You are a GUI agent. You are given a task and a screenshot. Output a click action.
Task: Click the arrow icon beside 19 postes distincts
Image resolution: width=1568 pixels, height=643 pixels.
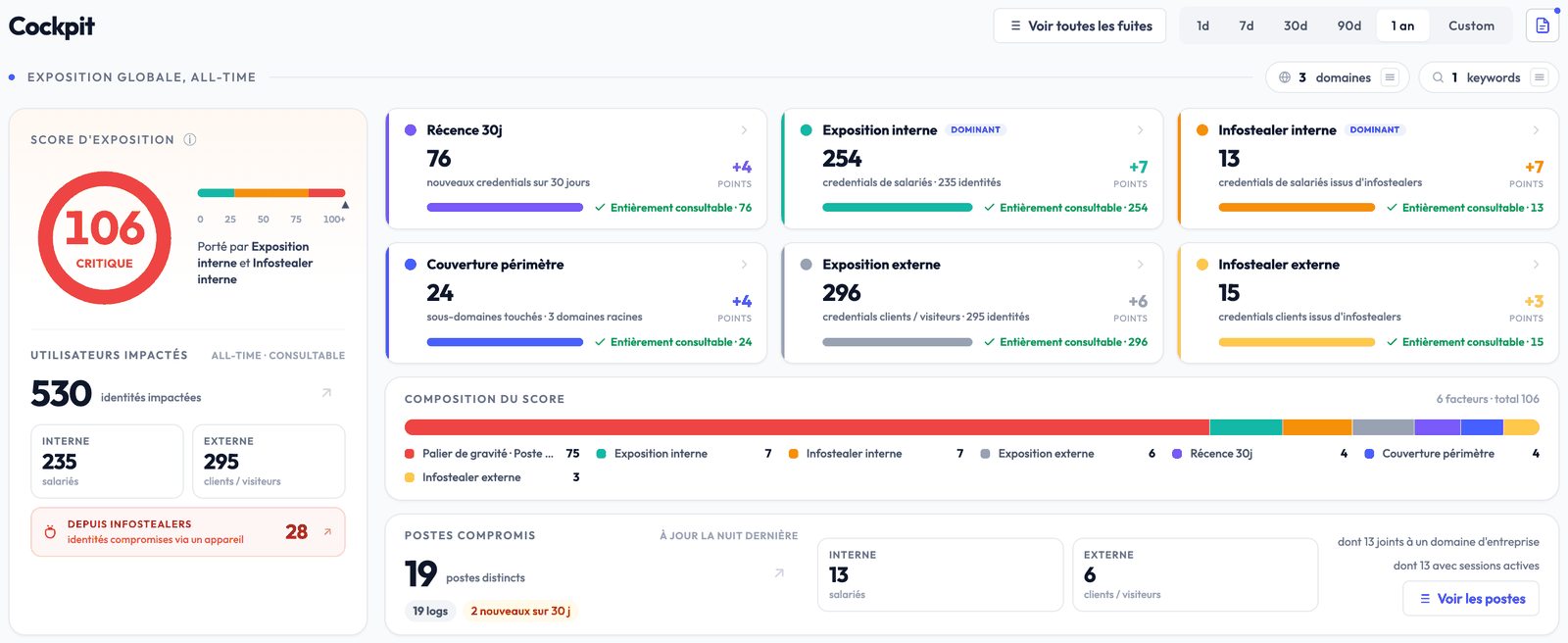point(779,573)
